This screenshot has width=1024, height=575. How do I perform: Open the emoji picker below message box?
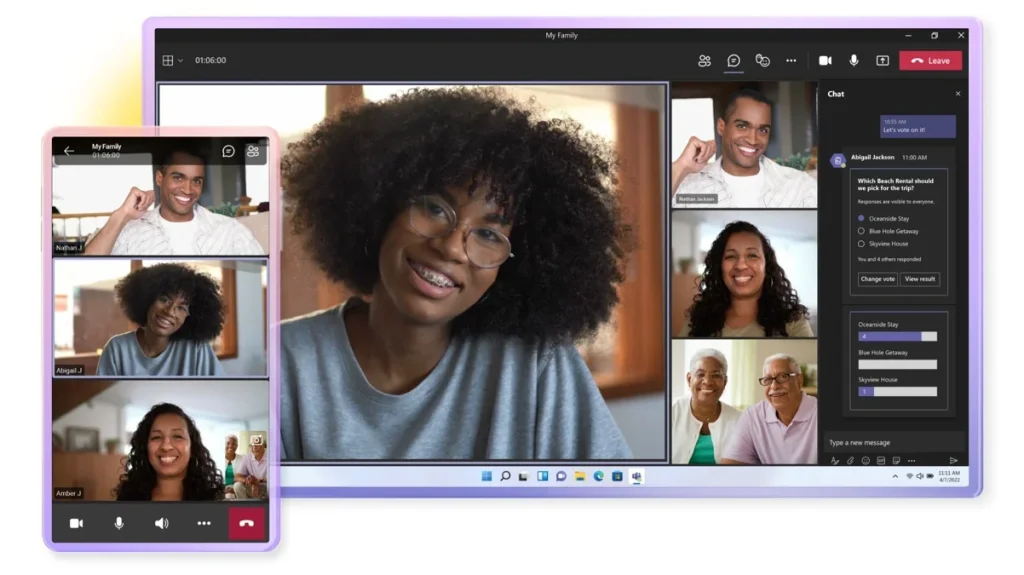pyautogui.click(x=865, y=461)
